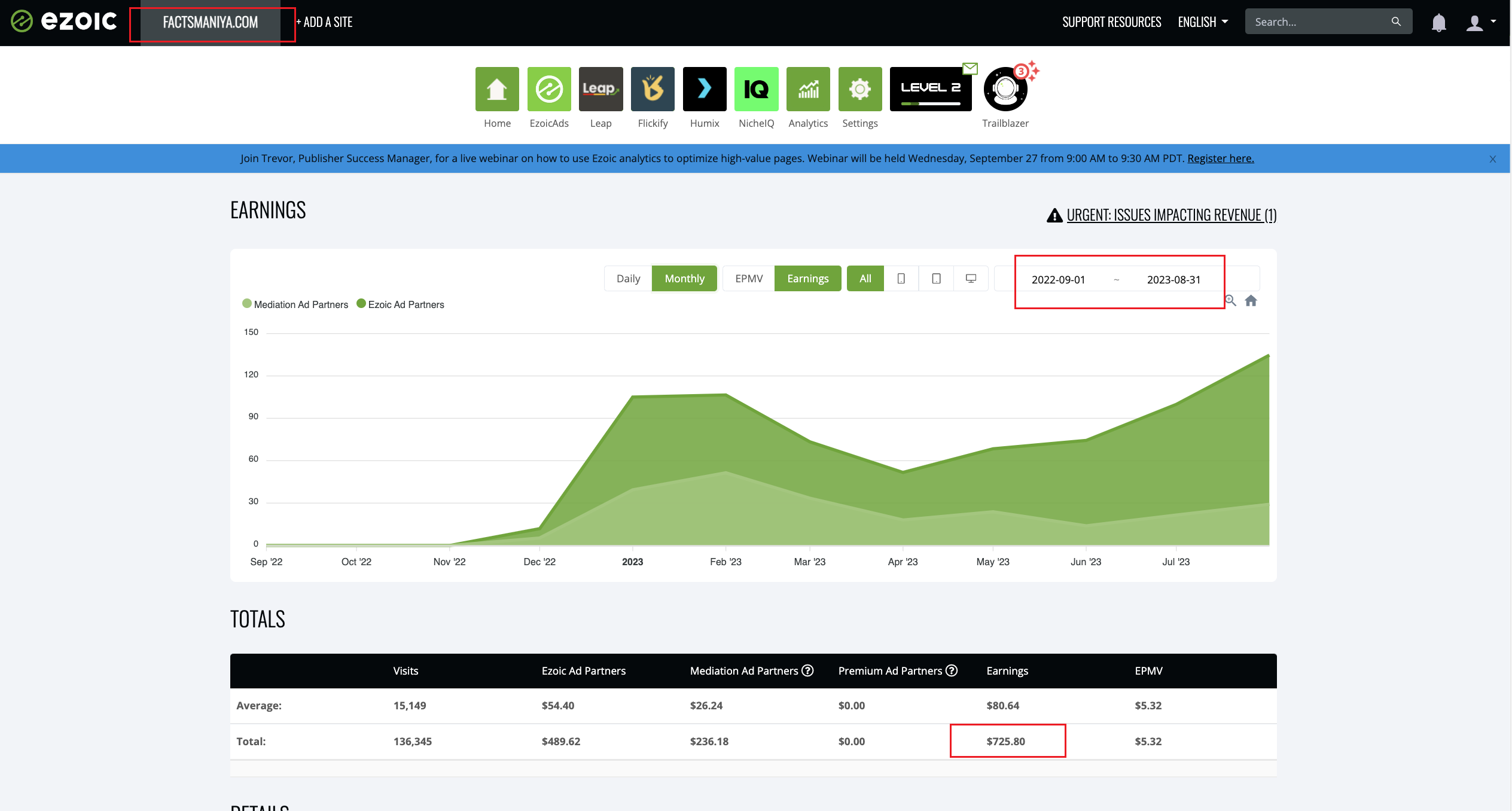Open Support Resources
1512x811 pixels.
coord(1111,22)
